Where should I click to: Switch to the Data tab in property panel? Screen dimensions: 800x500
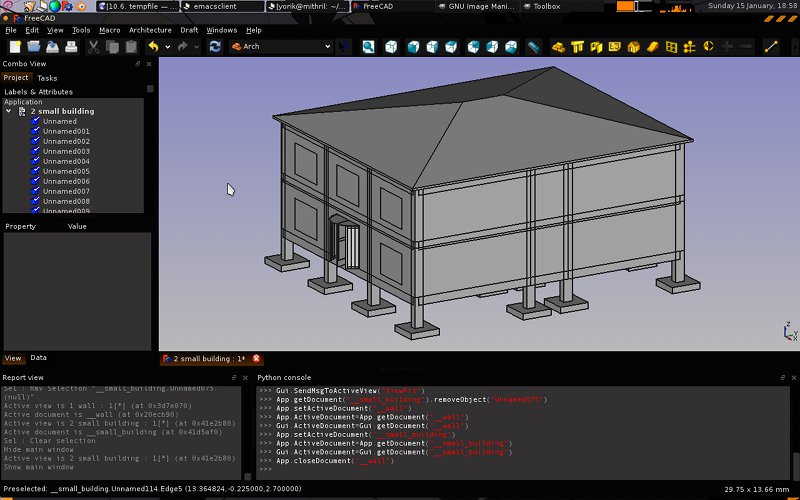point(38,357)
